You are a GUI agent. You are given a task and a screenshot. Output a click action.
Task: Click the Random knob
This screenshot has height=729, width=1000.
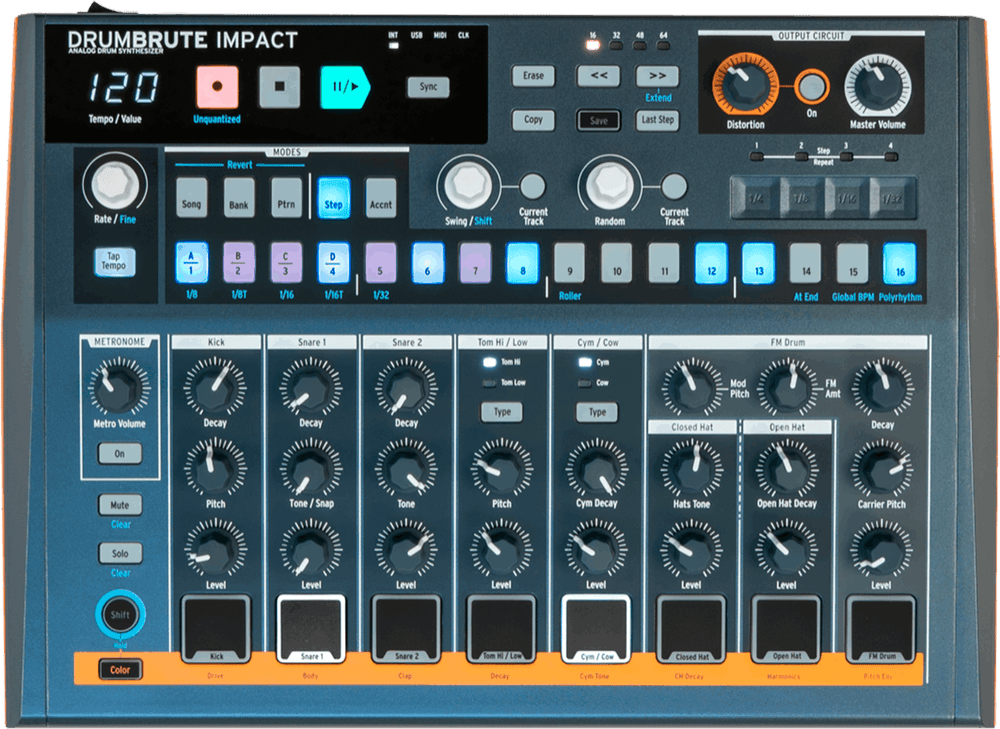610,185
